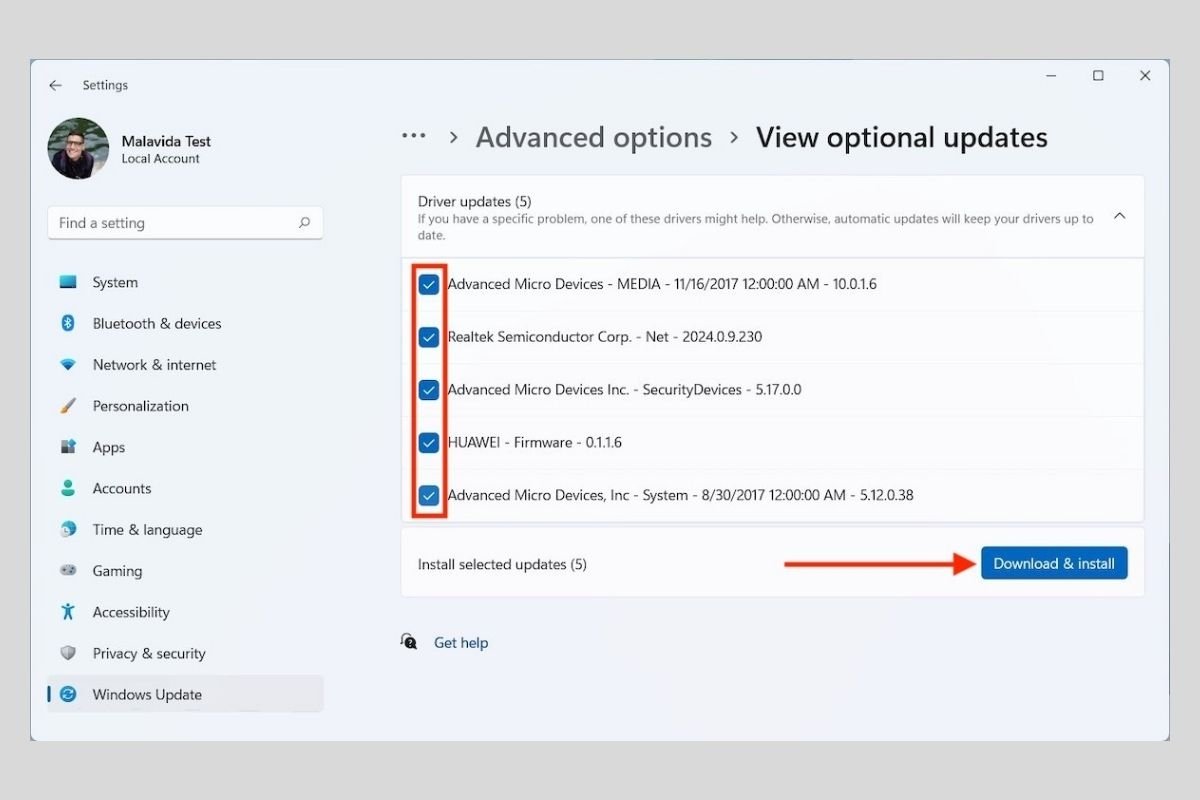Image resolution: width=1200 pixels, height=800 pixels.
Task: Click the search magnifier in Find a setting
Action: click(x=304, y=222)
